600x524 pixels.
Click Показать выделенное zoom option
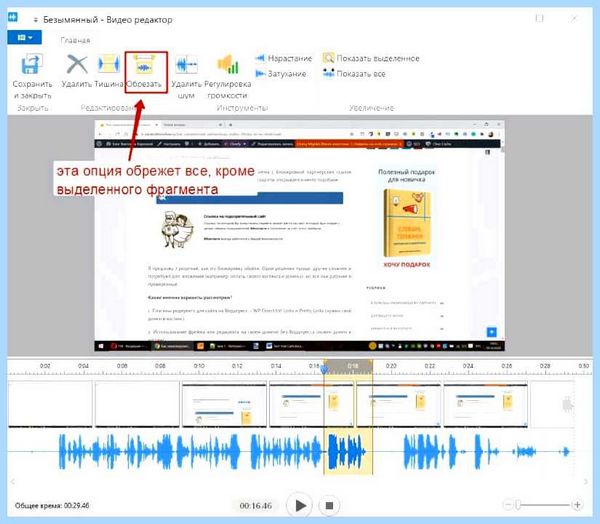click(371, 58)
